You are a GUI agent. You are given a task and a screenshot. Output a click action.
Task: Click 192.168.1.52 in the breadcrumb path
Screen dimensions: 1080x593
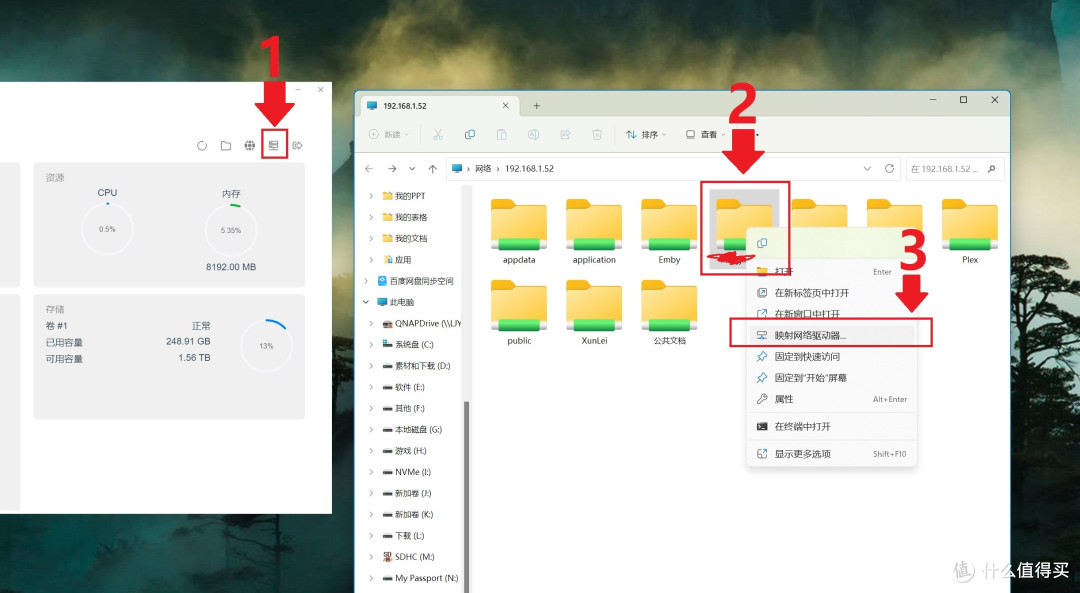[x=529, y=169]
